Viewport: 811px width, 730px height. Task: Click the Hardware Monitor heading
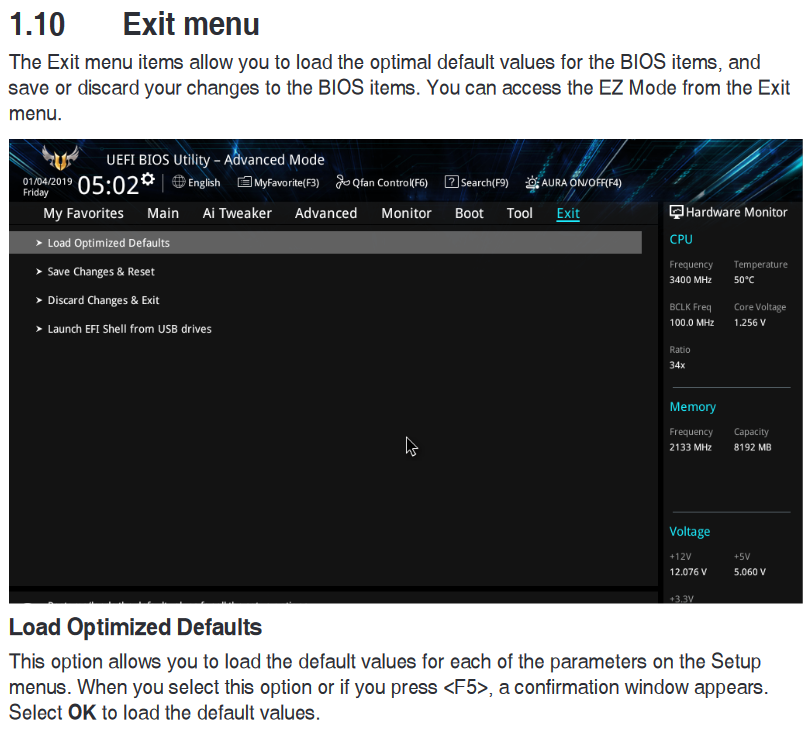737,212
